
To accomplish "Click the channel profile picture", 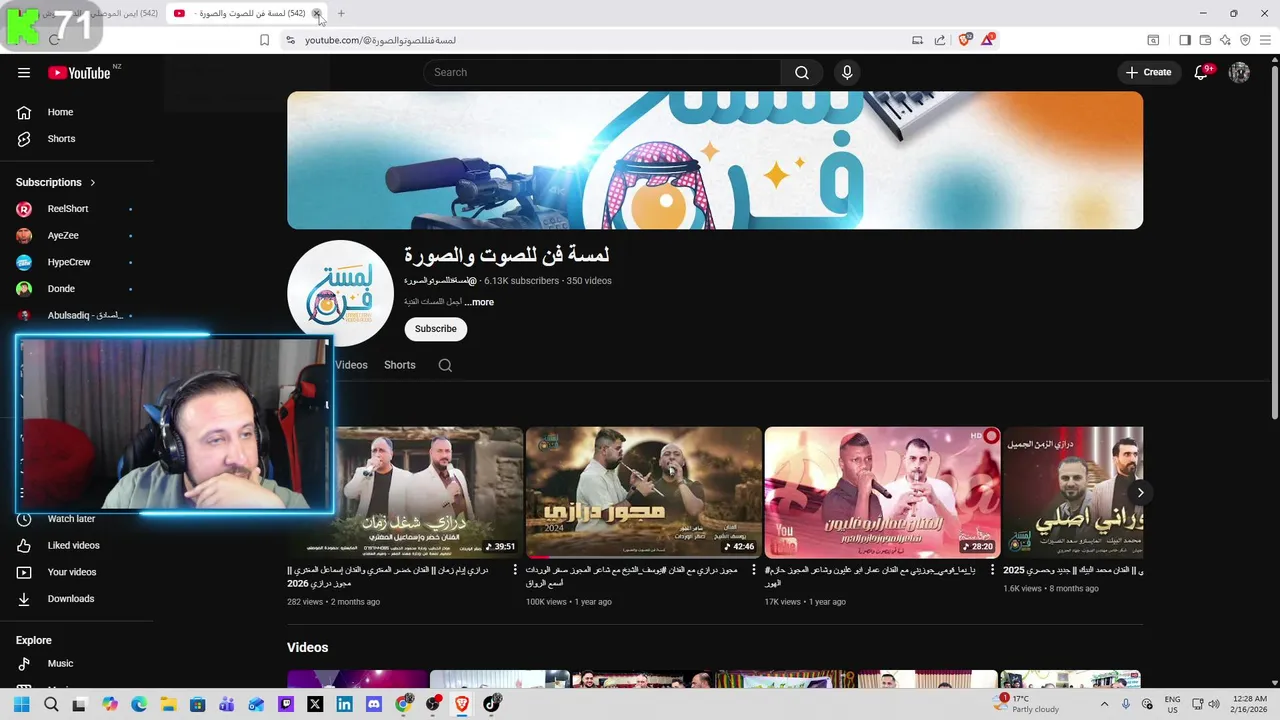I will click(340, 293).
